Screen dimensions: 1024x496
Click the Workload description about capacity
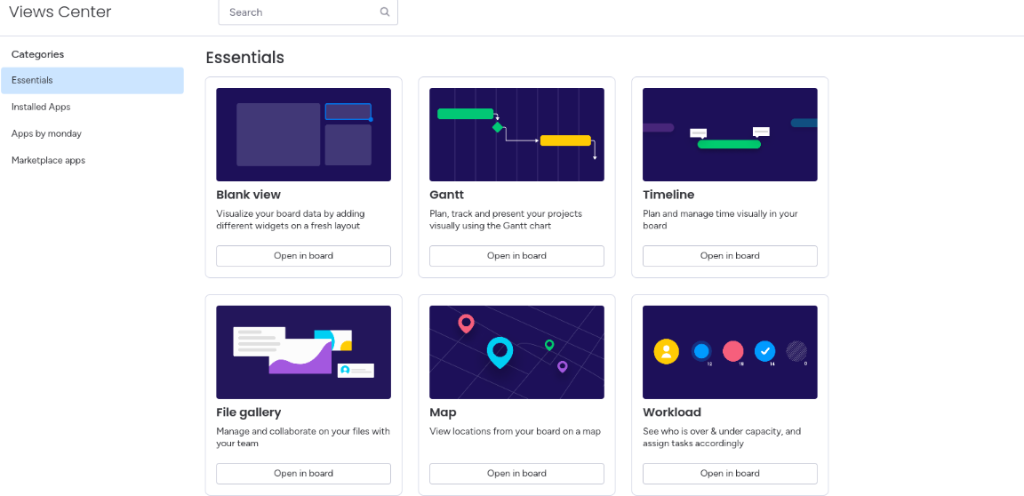(x=722, y=437)
